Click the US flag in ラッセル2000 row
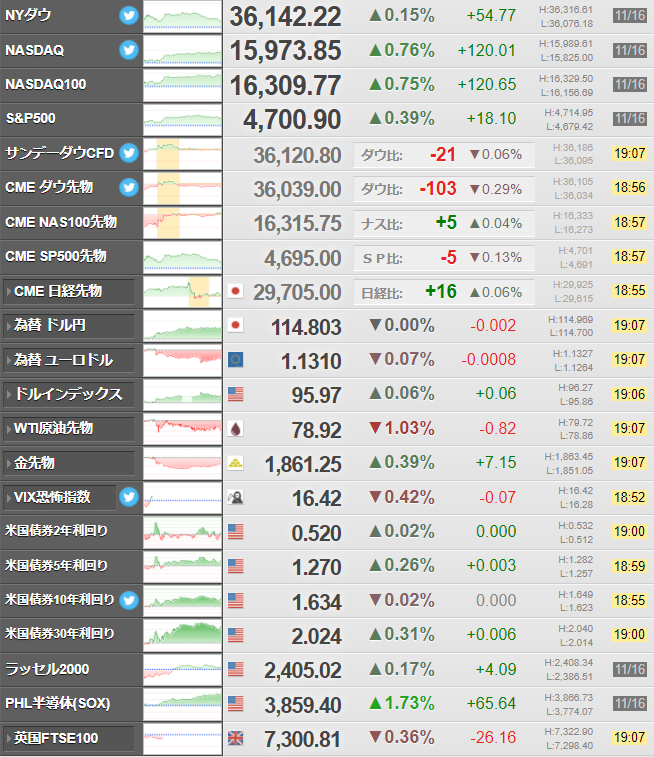This screenshot has width=654, height=757. point(236,669)
